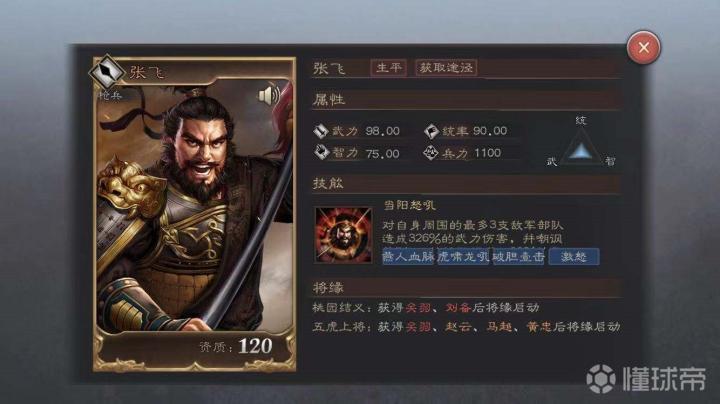Click 黄忠 link in 五虎上将 bond
This screenshot has width=720, height=404.
click(x=539, y=327)
